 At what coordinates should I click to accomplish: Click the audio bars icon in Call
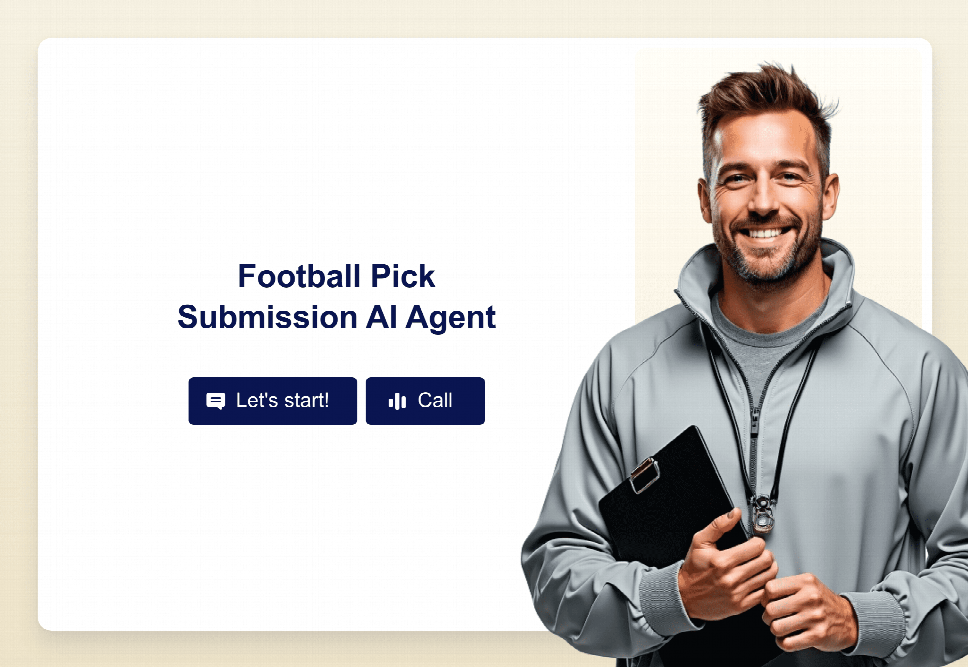[x=397, y=401]
